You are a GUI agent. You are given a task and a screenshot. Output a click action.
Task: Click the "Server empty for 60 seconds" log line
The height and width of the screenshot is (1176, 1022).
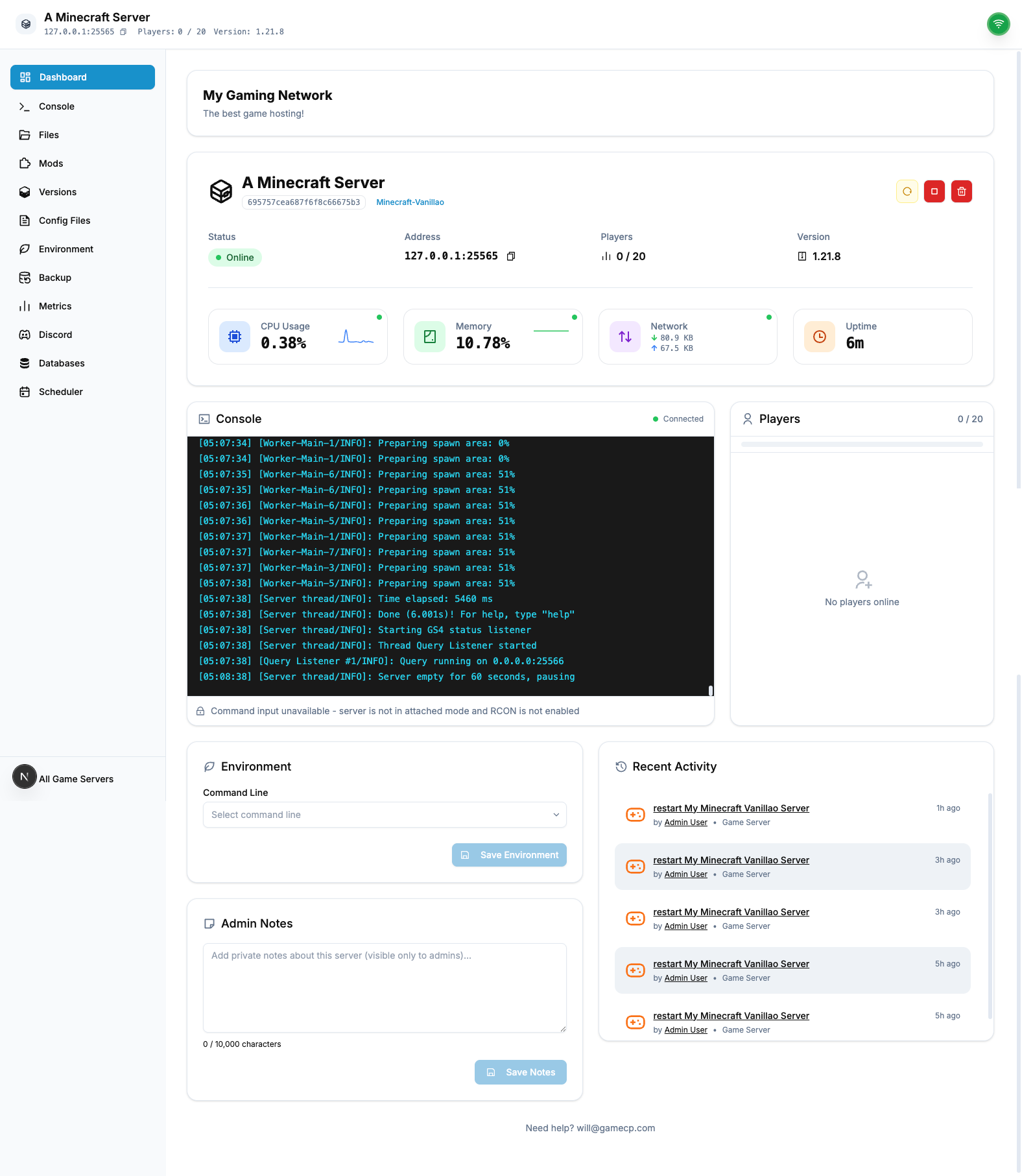click(x=386, y=677)
